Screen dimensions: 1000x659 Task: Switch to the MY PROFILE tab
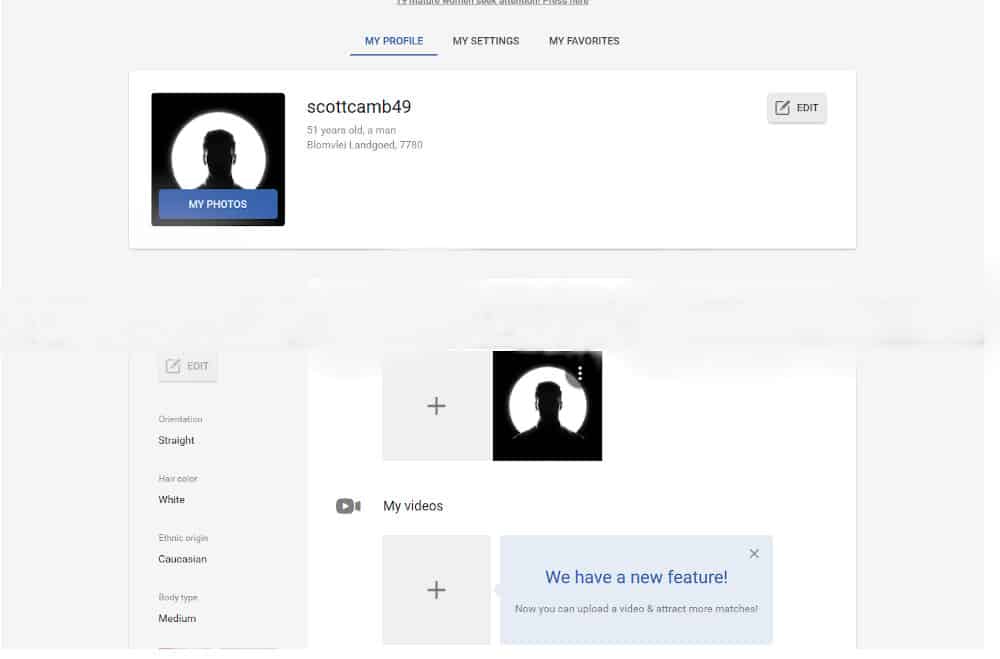pos(393,41)
